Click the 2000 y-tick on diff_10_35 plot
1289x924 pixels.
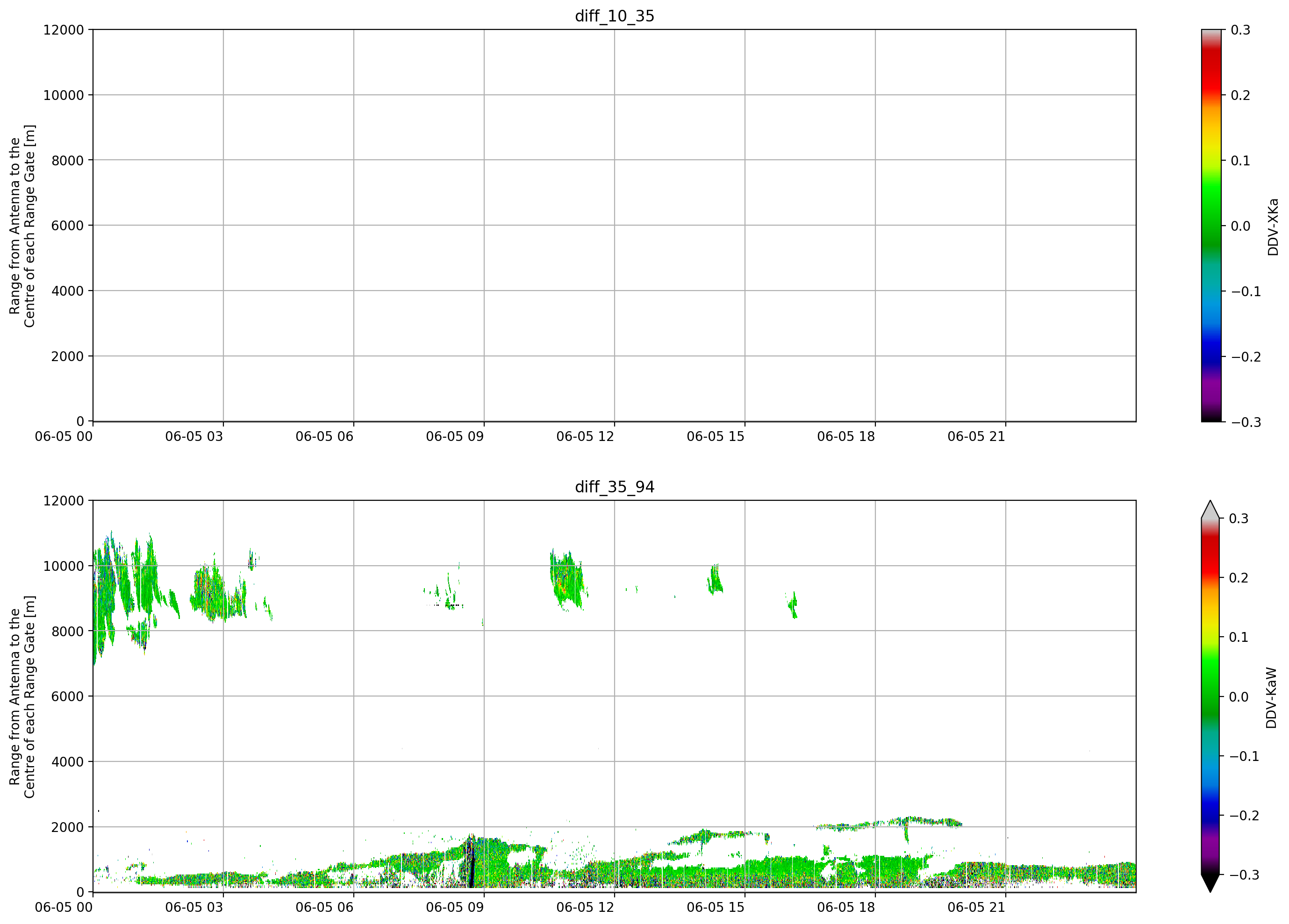[68, 356]
